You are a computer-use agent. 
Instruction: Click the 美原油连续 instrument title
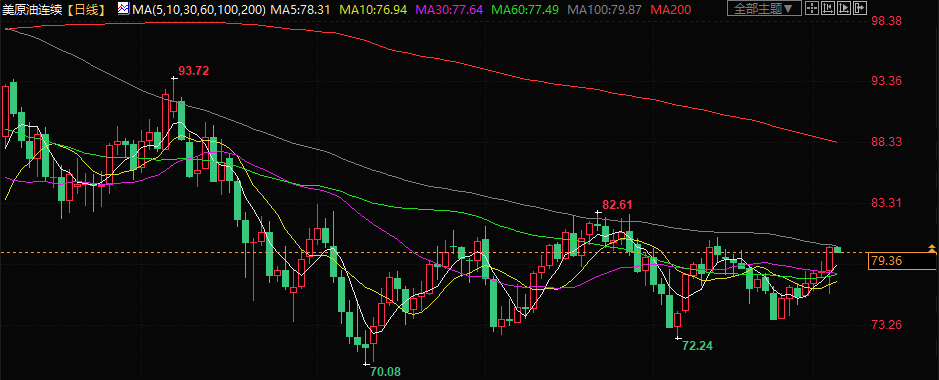[x=32, y=9]
